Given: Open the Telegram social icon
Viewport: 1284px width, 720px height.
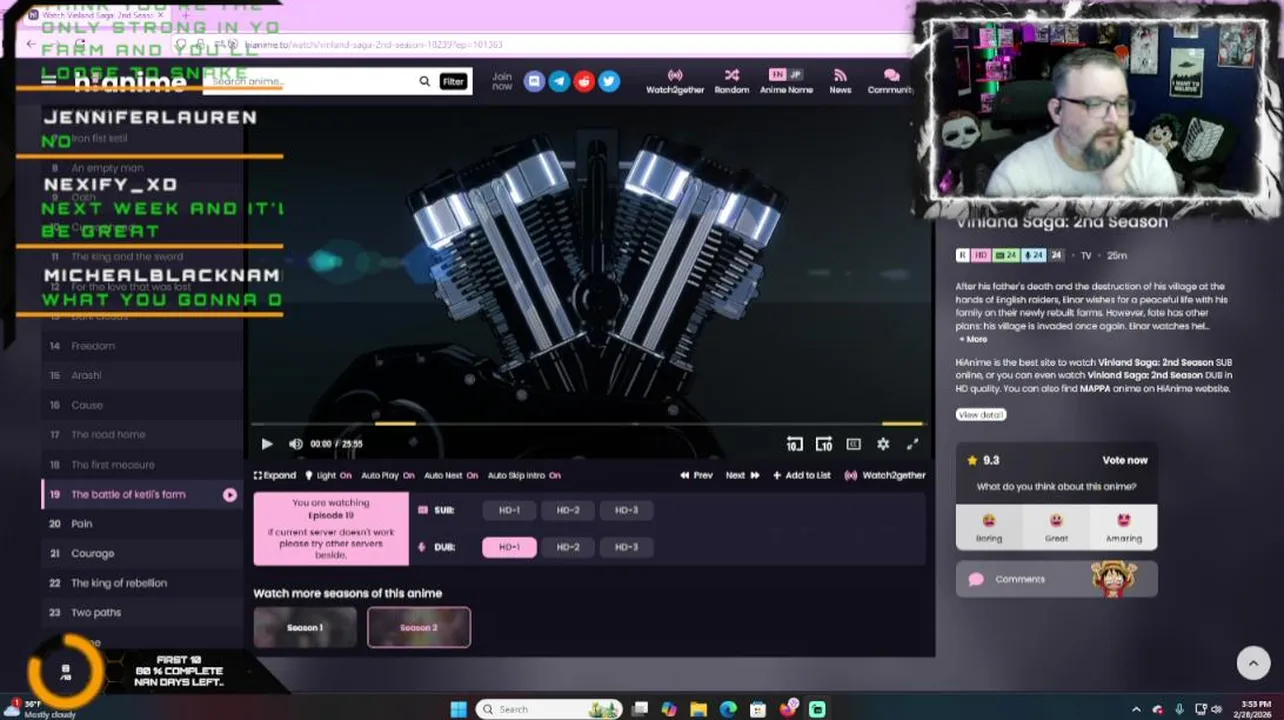Looking at the screenshot, I should click(559, 81).
